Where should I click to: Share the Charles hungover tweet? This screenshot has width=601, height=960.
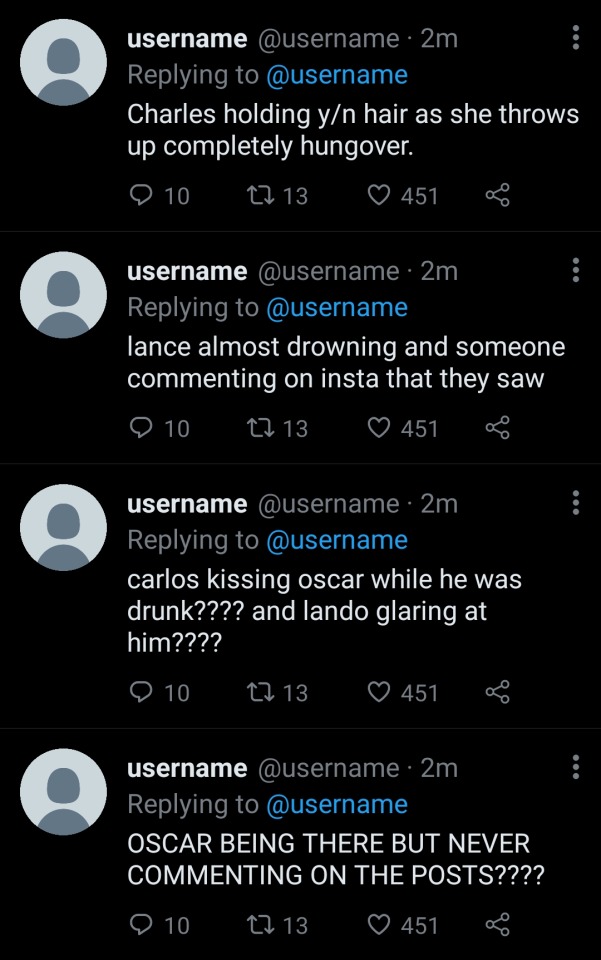497,196
